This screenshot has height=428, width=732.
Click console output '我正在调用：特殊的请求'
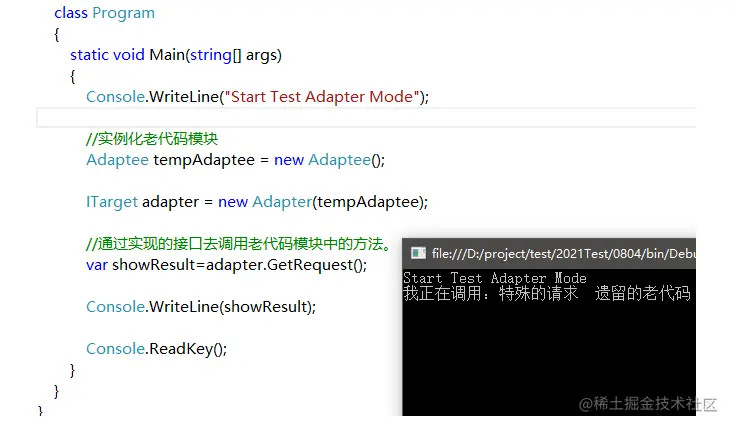491,294
